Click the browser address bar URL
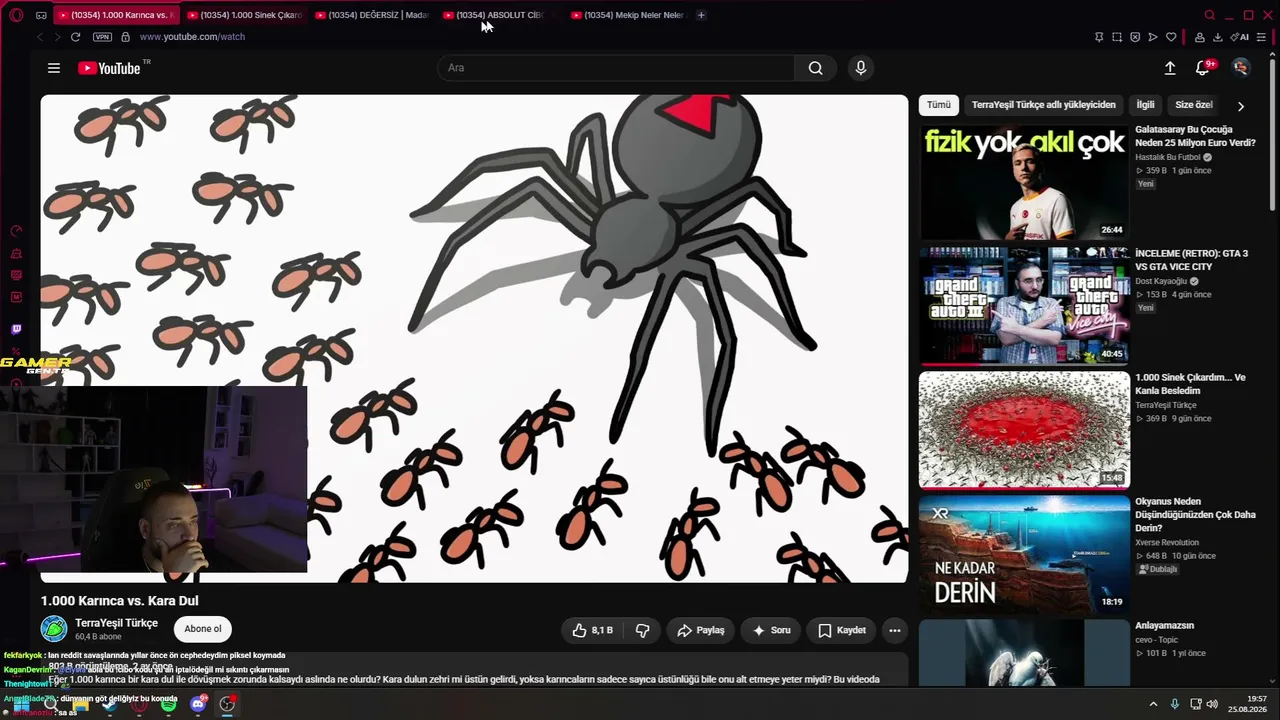Viewport: 1280px width, 720px height. click(192, 37)
